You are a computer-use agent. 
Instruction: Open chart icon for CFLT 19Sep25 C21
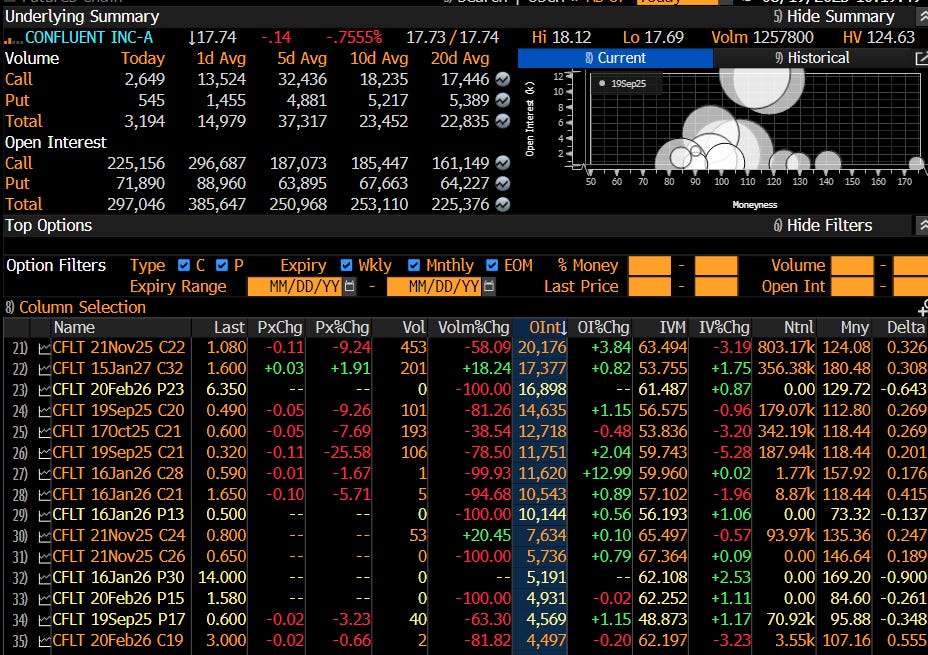(x=44, y=453)
